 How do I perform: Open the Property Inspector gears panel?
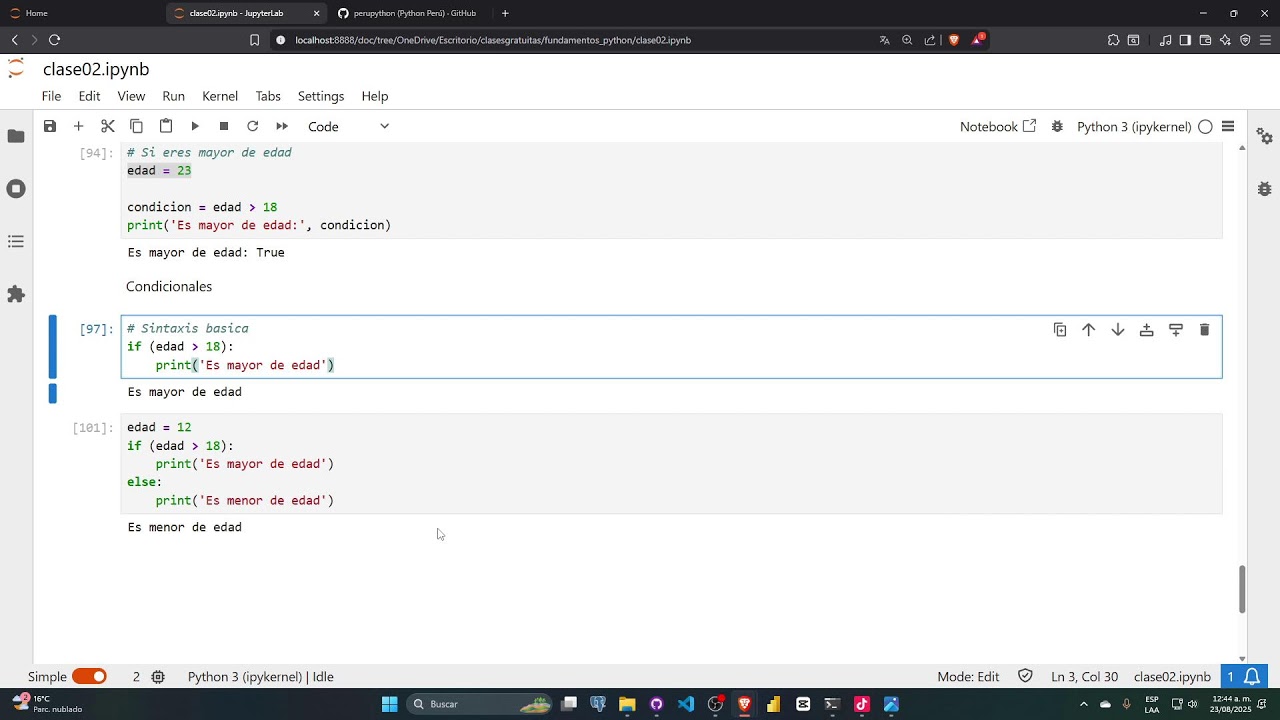click(x=1265, y=136)
